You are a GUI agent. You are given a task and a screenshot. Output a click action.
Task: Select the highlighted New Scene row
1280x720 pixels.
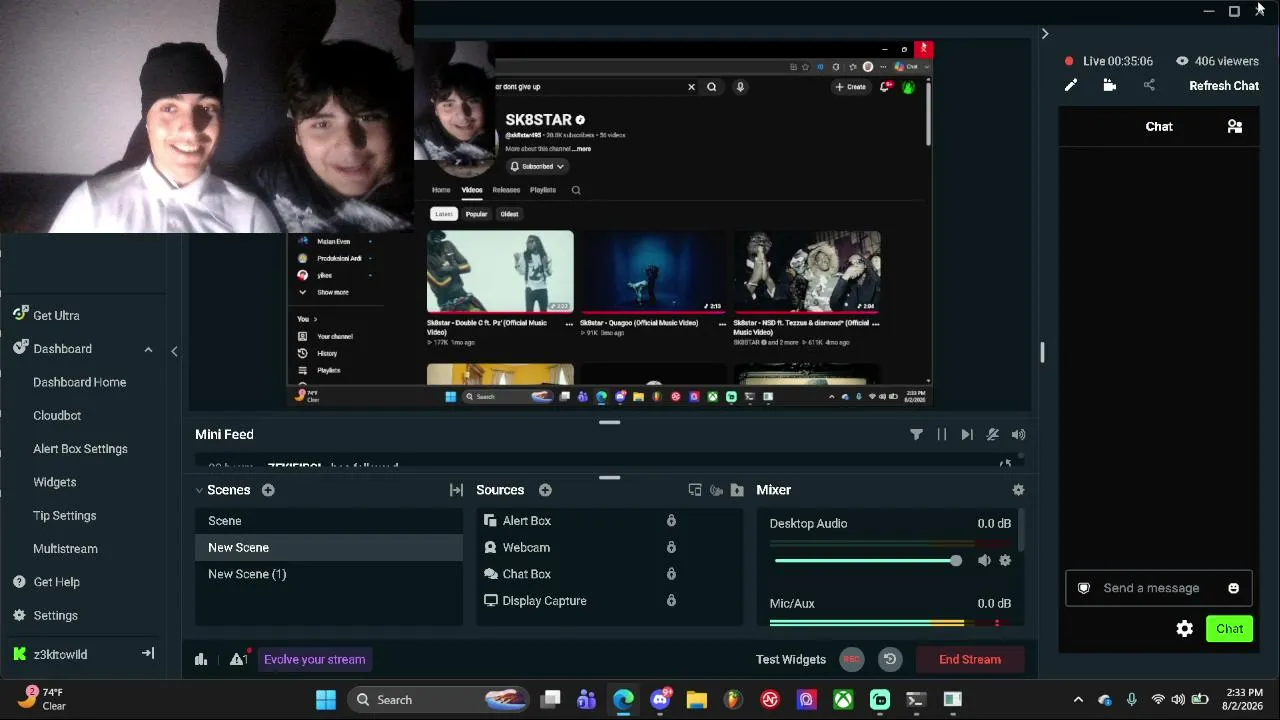click(x=329, y=548)
